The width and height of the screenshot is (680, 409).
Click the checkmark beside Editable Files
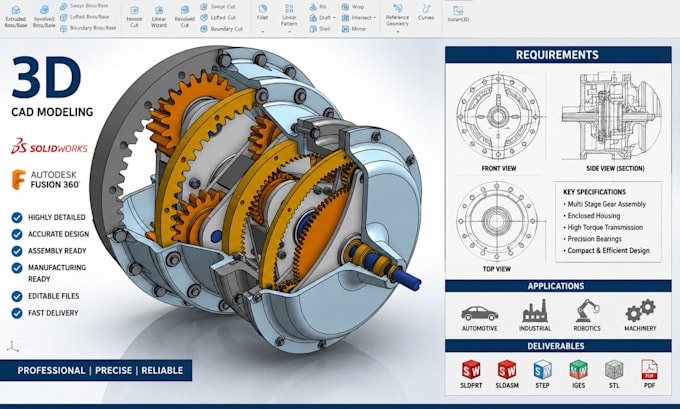click(x=17, y=296)
